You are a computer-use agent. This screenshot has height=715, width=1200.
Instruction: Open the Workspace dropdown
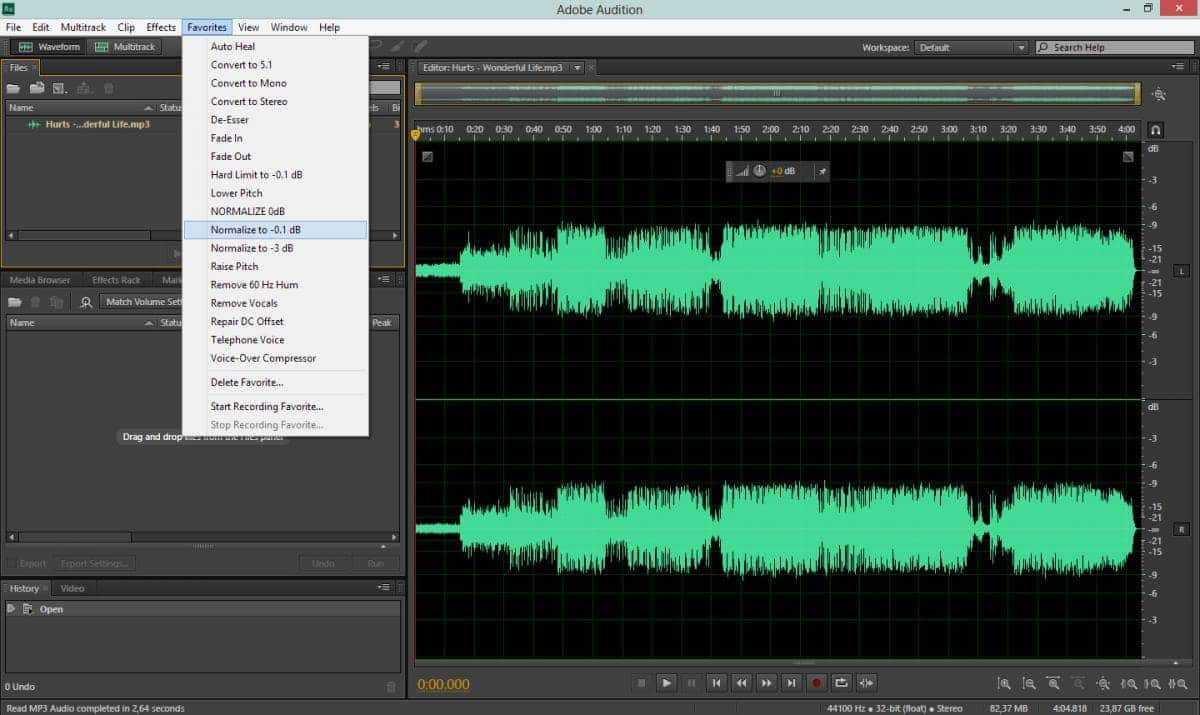pos(972,47)
